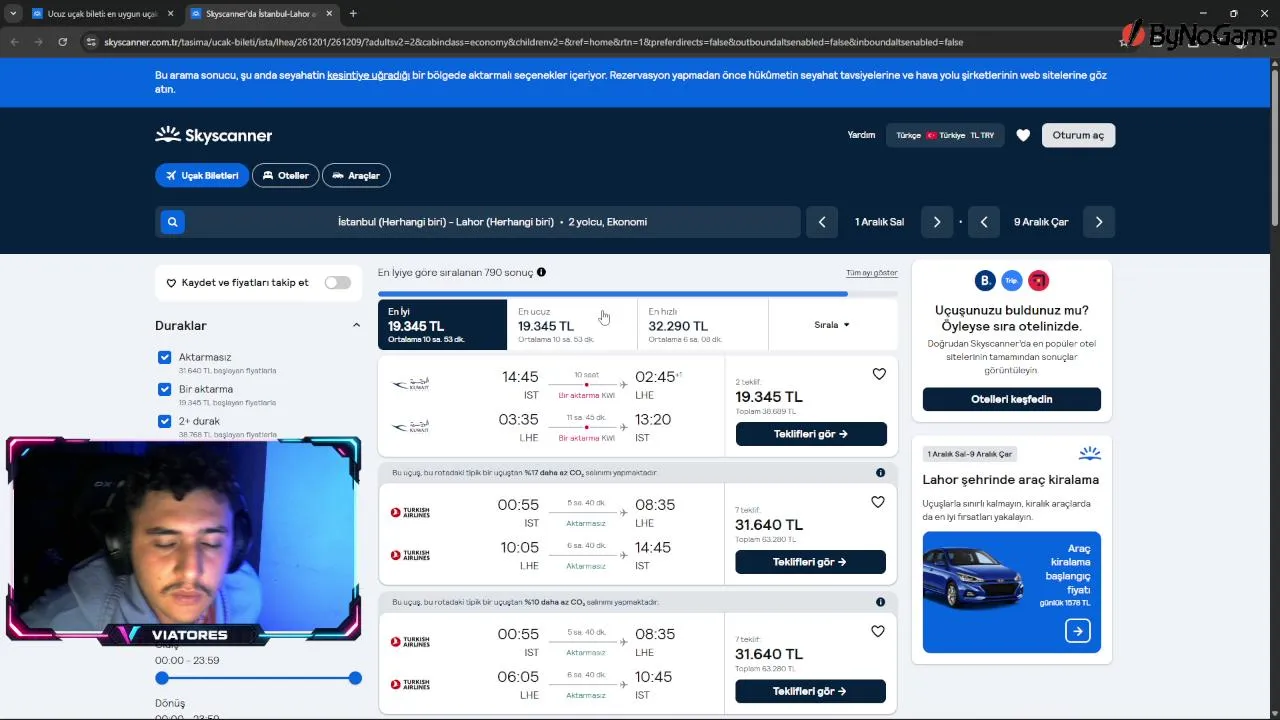Click Otelleri keşfedin button
Viewport: 1280px width, 720px height.
tap(1012, 399)
